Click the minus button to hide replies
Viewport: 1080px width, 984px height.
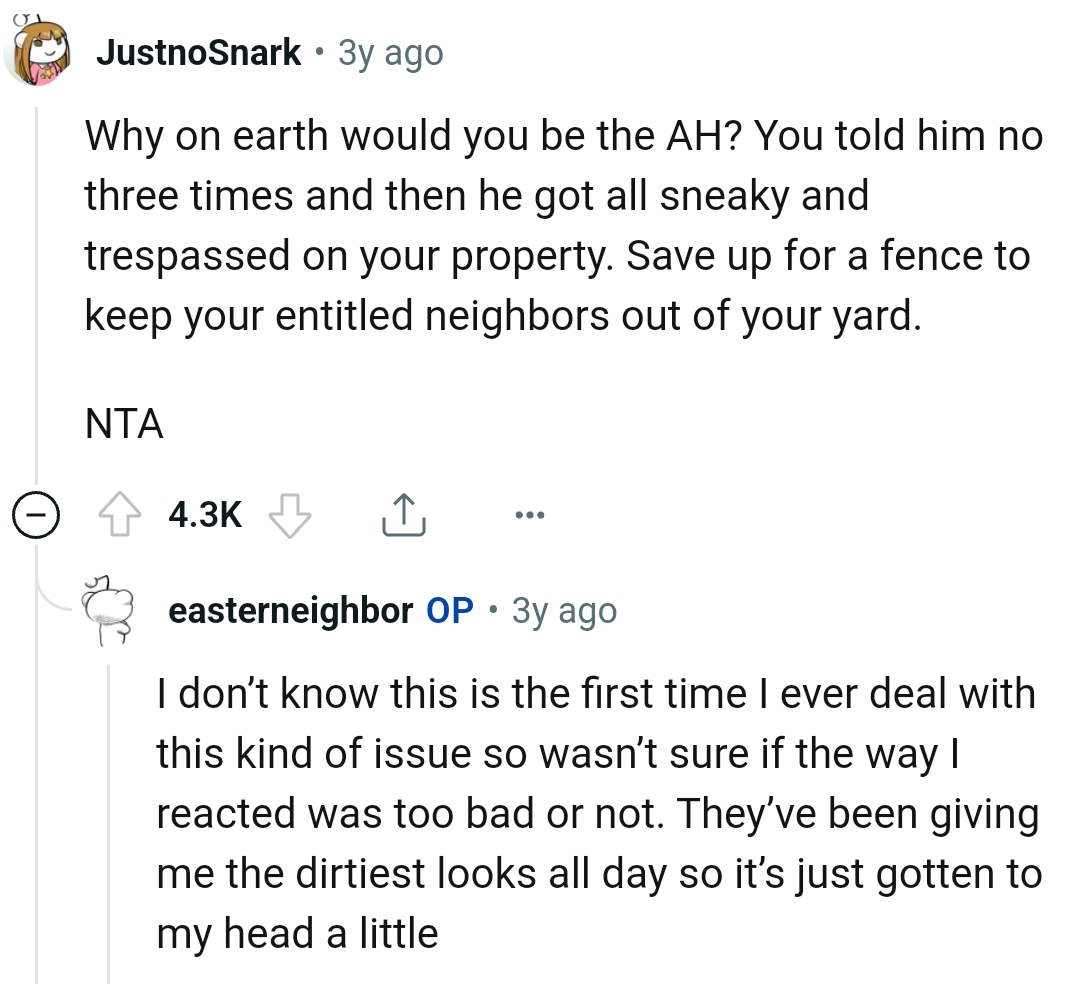click(x=36, y=516)
